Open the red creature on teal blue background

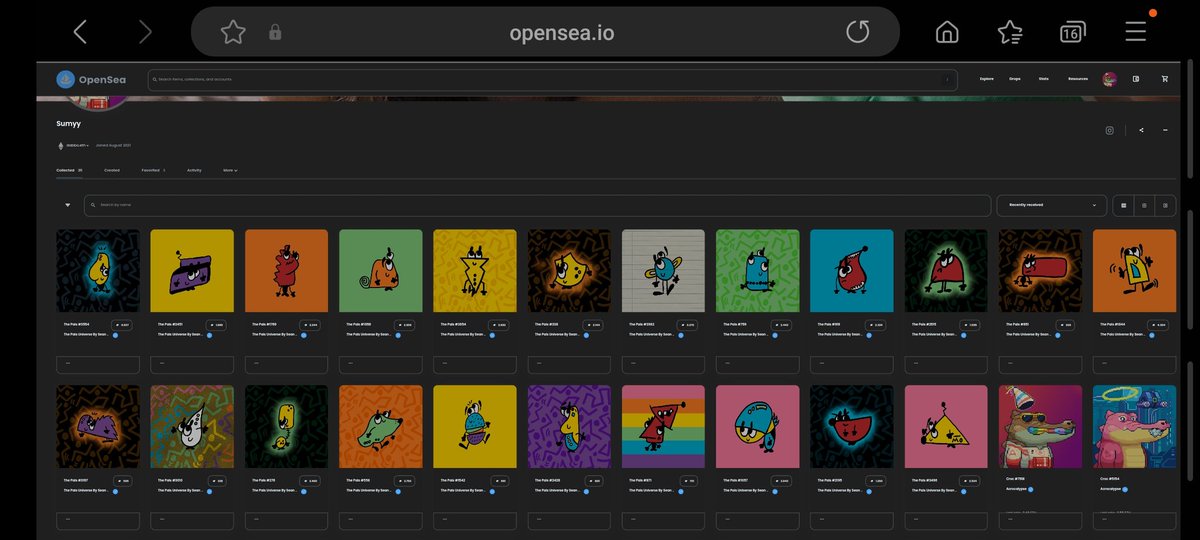pyautogui.click(x=852, y=271)
